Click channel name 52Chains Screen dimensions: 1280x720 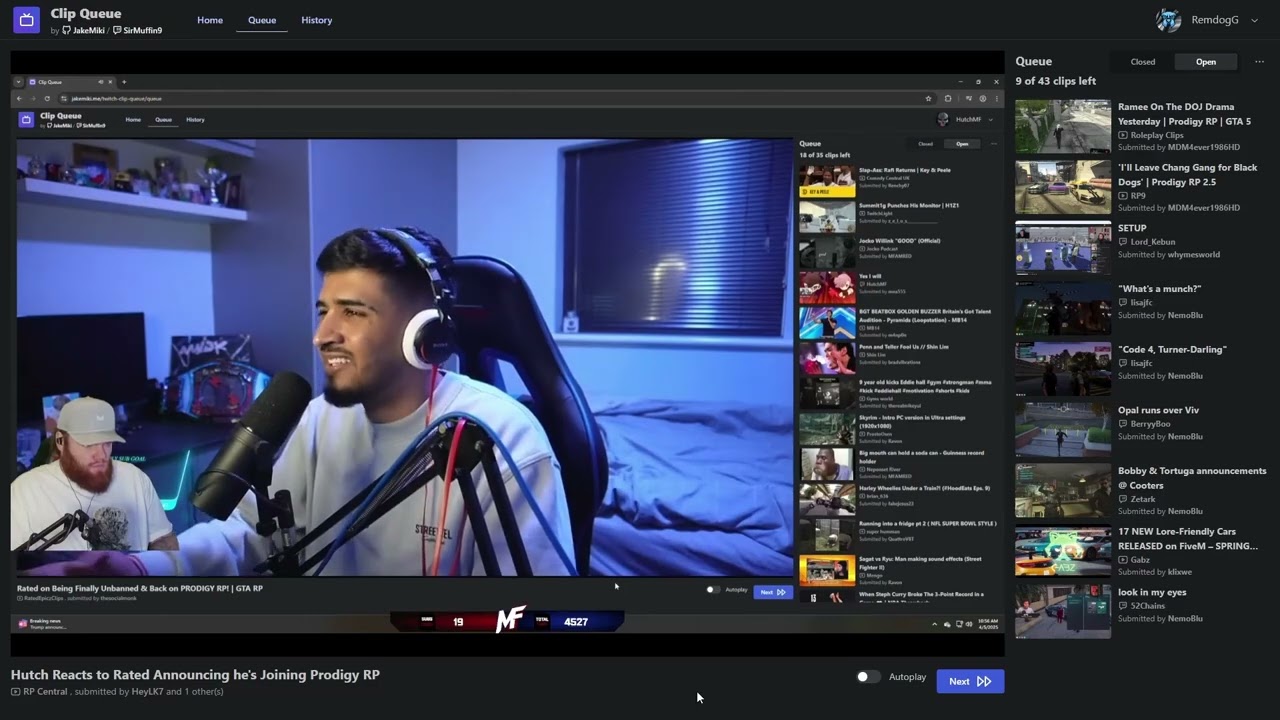tap(1148, 606)
